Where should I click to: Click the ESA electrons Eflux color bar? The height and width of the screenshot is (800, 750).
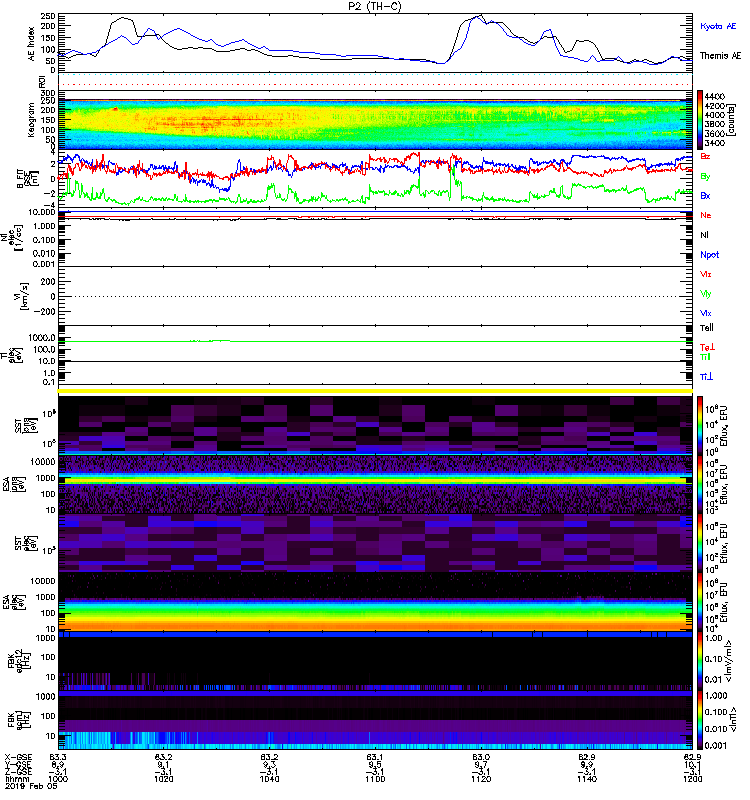(x=700, y=602)
